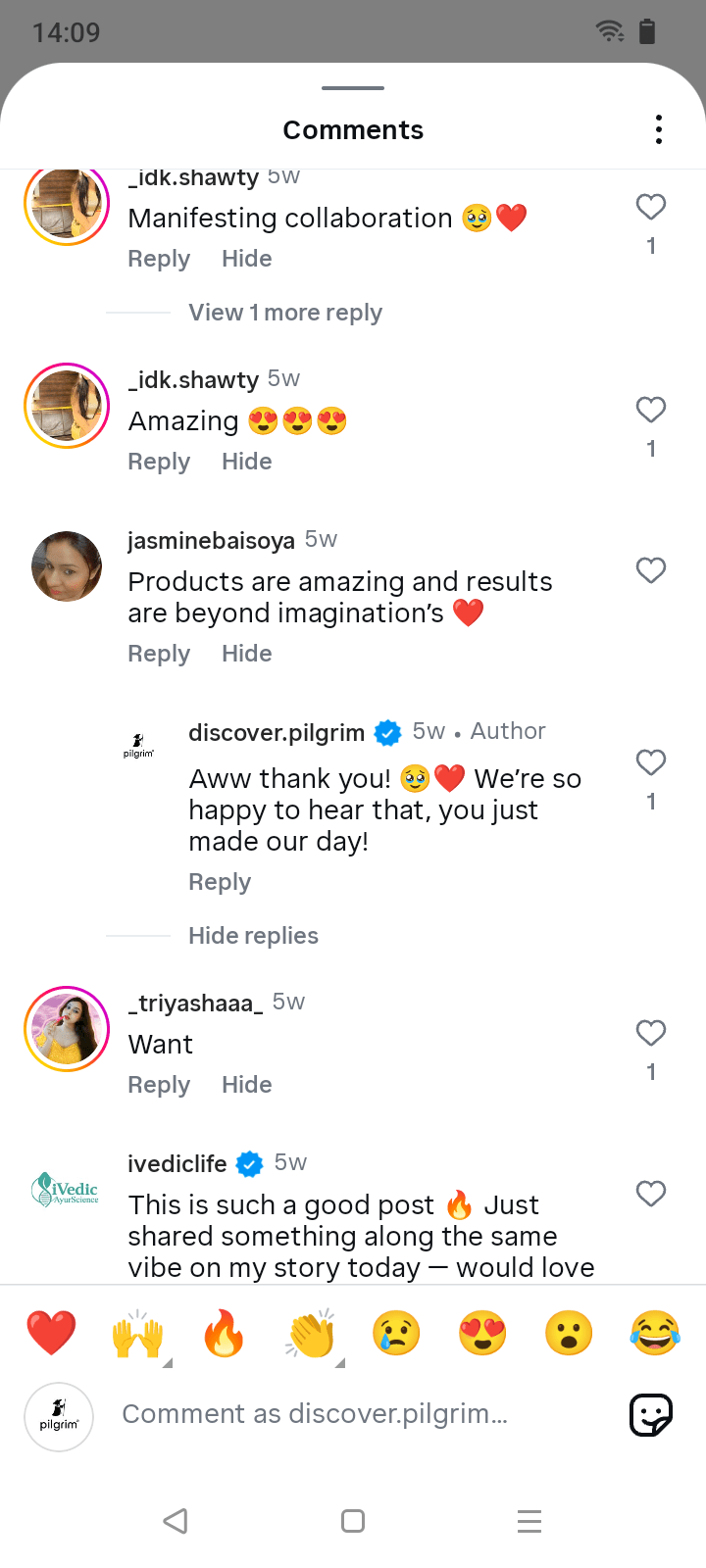Tap the heart-eyes reaction emoji
706x1568 pixels.
tap(482, 1334)
